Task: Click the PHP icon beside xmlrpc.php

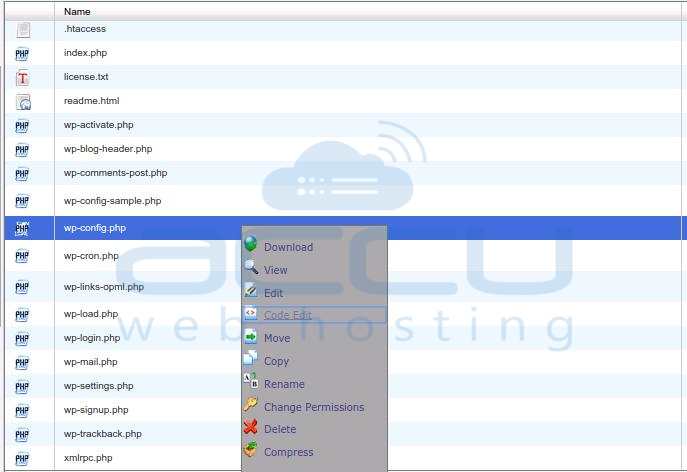Action: click(22, 459)
